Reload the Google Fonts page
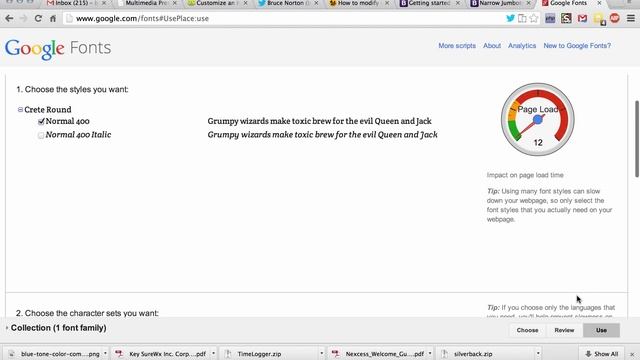 point(38,18)
